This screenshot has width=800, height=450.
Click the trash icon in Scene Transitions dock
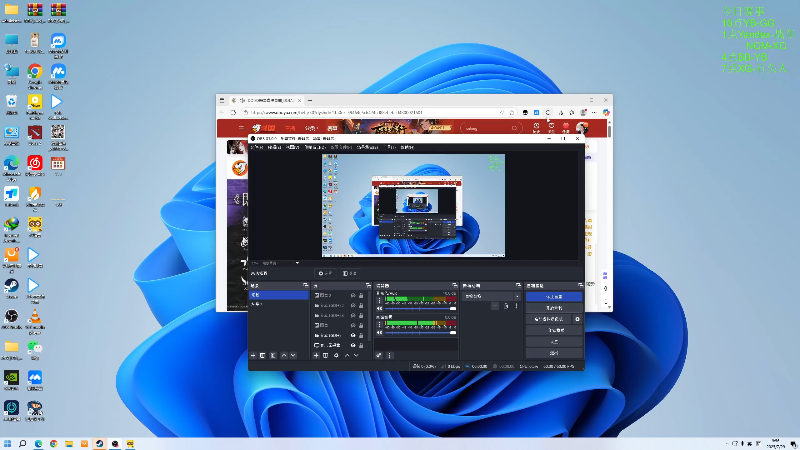point(506,306)
